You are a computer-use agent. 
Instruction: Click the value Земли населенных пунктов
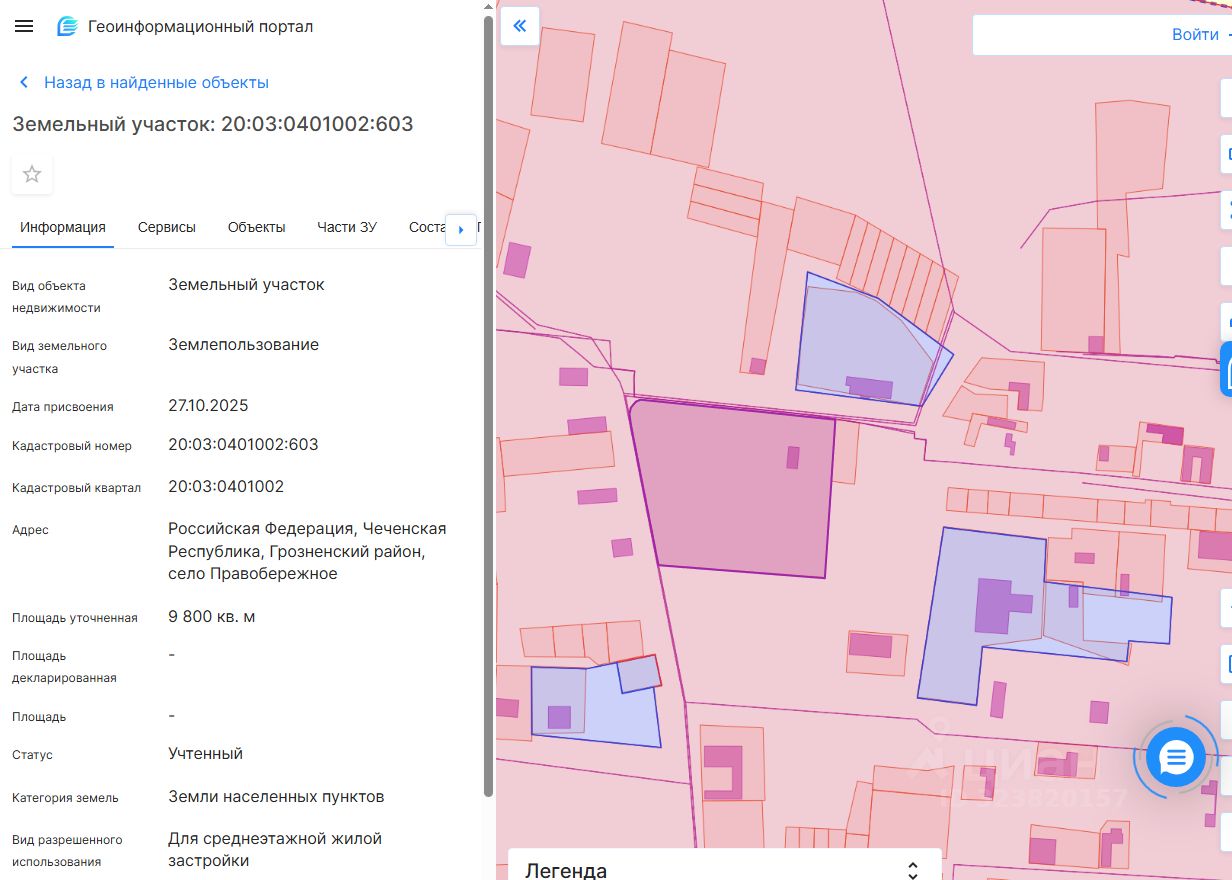coord(276,796)
